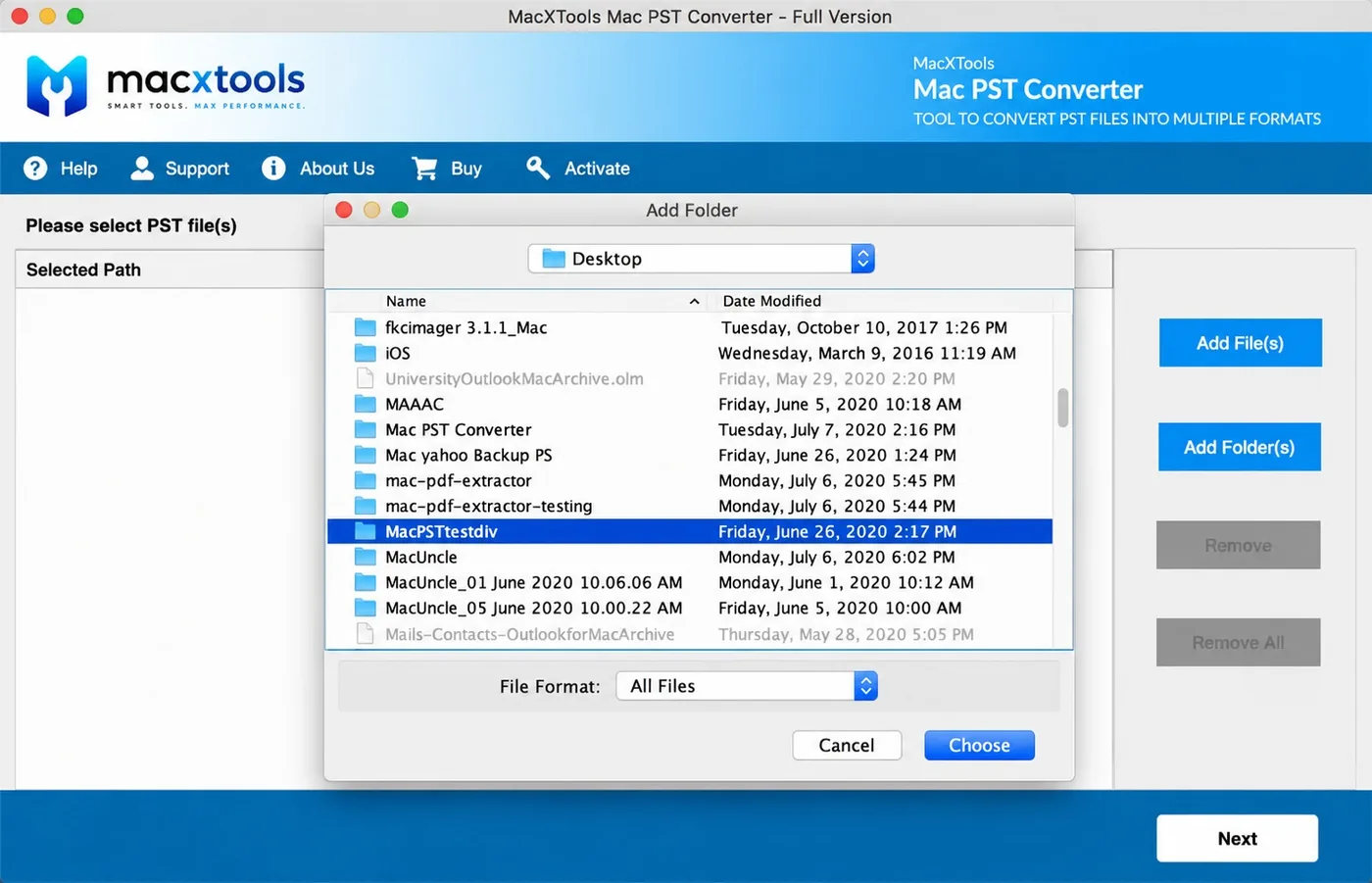
Task: Click date Wednesday, March 9, 2016 11:19 AM
Action: click(x=866, y=353)
